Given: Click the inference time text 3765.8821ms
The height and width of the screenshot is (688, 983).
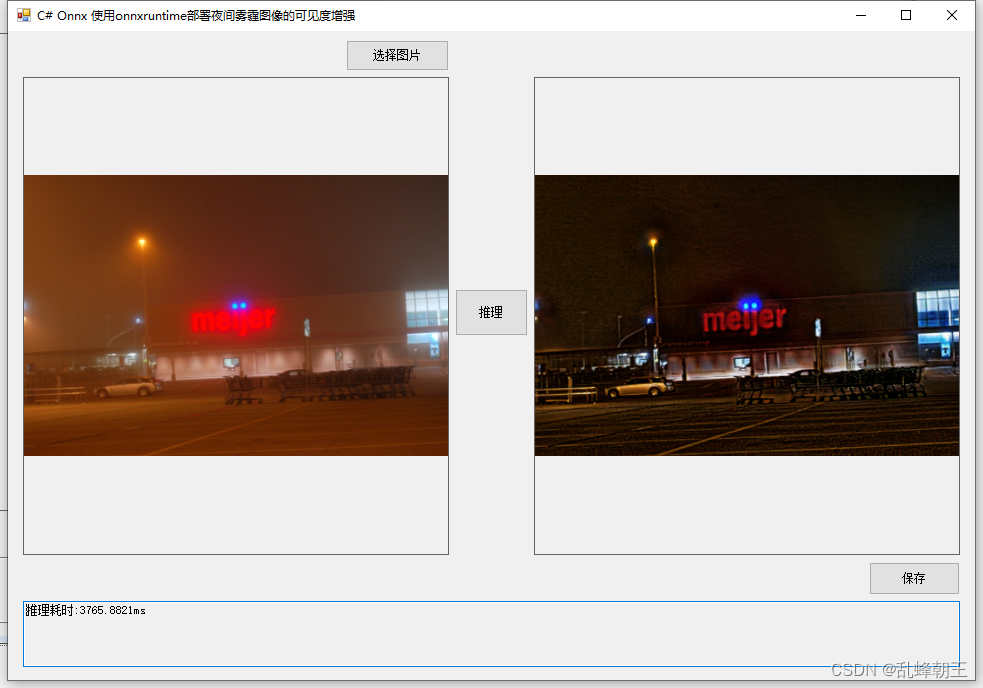Looking at the screenshot, I should [x=86, y=607].
